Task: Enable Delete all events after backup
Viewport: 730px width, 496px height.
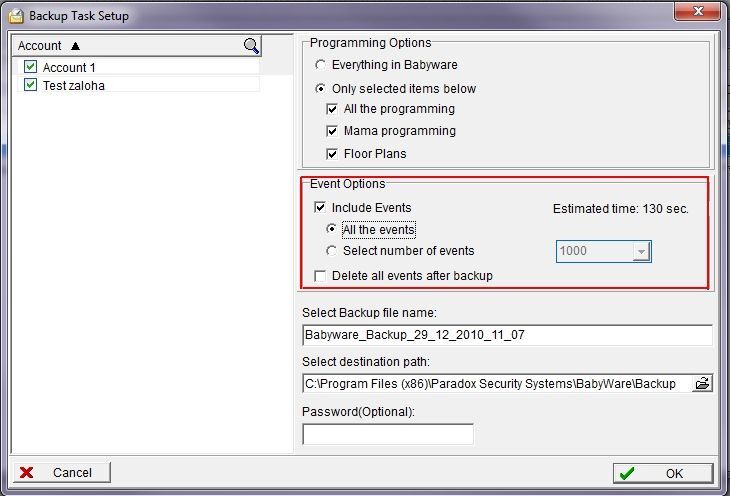Action: 320,276
